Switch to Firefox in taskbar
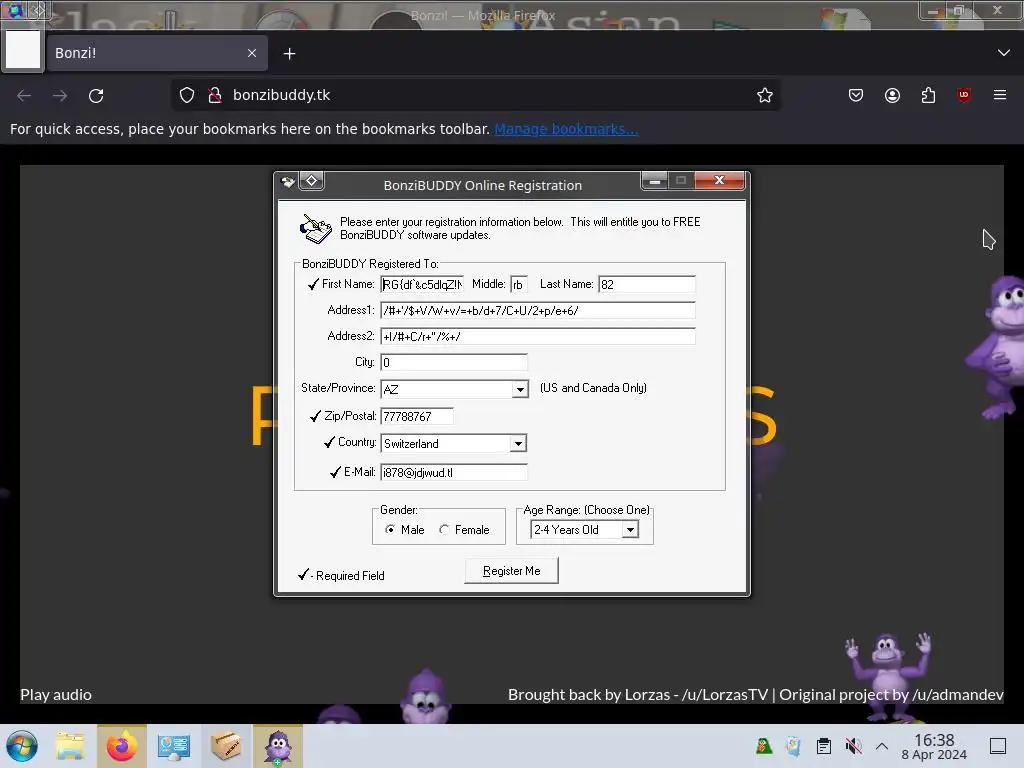1024x768 pixels. tap(122, 746)
